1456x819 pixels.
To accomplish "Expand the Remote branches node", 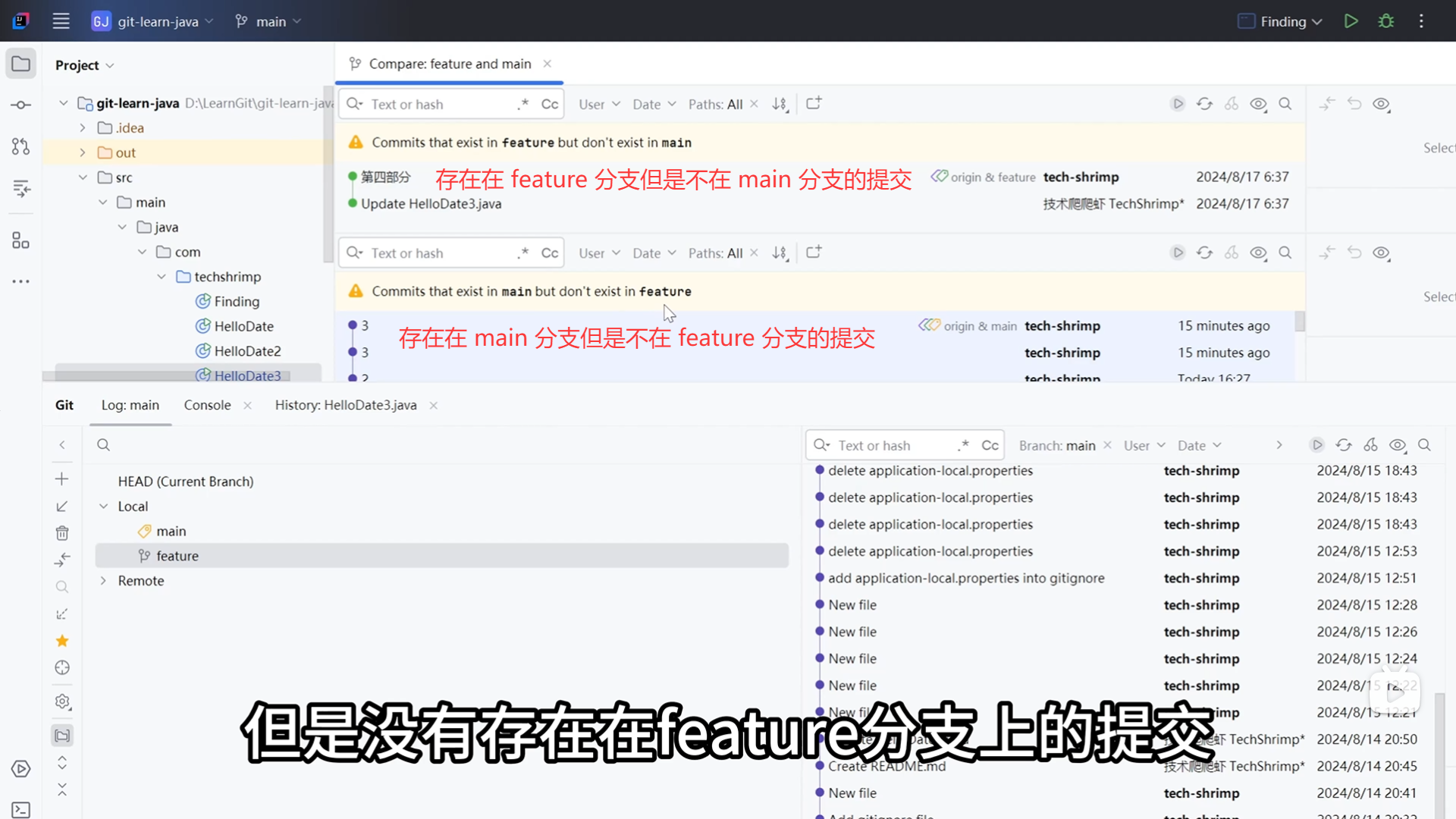I will (104, 581).
